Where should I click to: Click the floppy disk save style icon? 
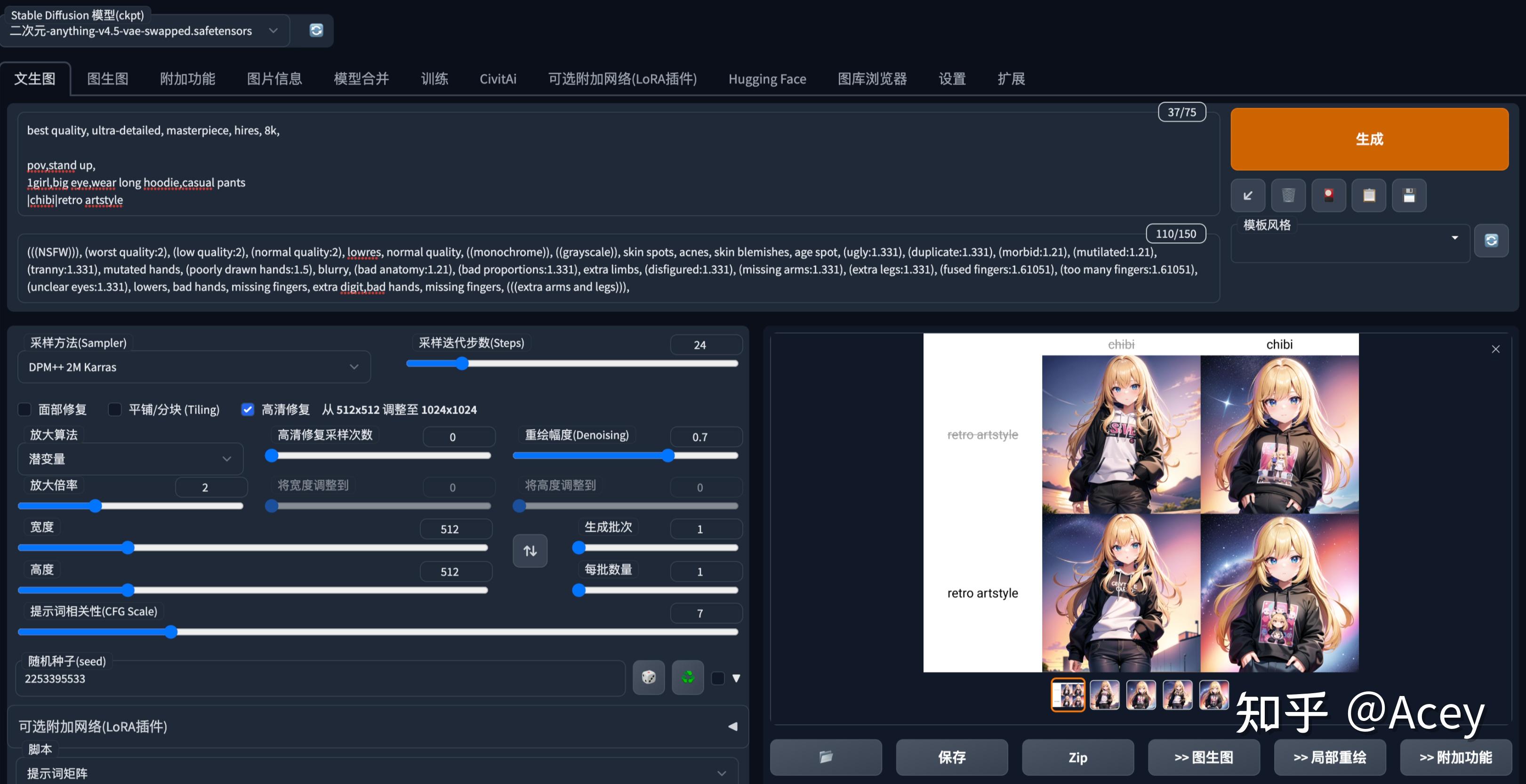click(x=1409, y=195)
